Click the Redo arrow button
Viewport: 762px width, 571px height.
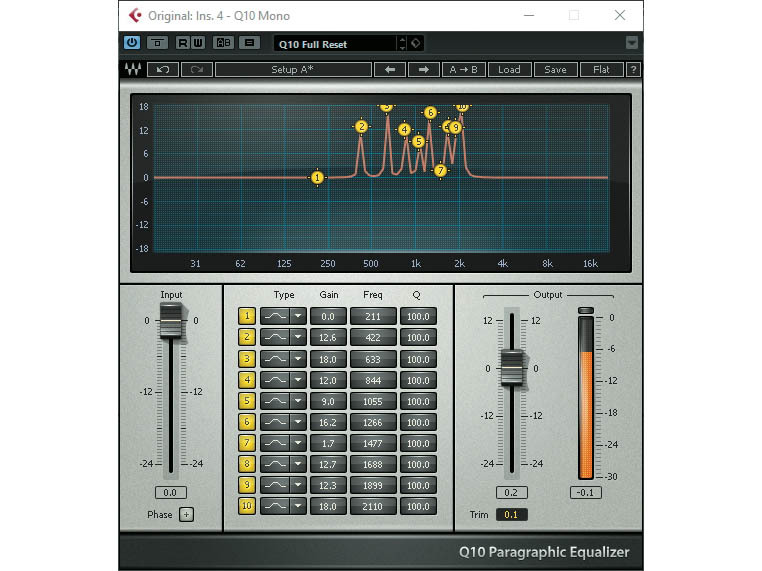point(197,69)
